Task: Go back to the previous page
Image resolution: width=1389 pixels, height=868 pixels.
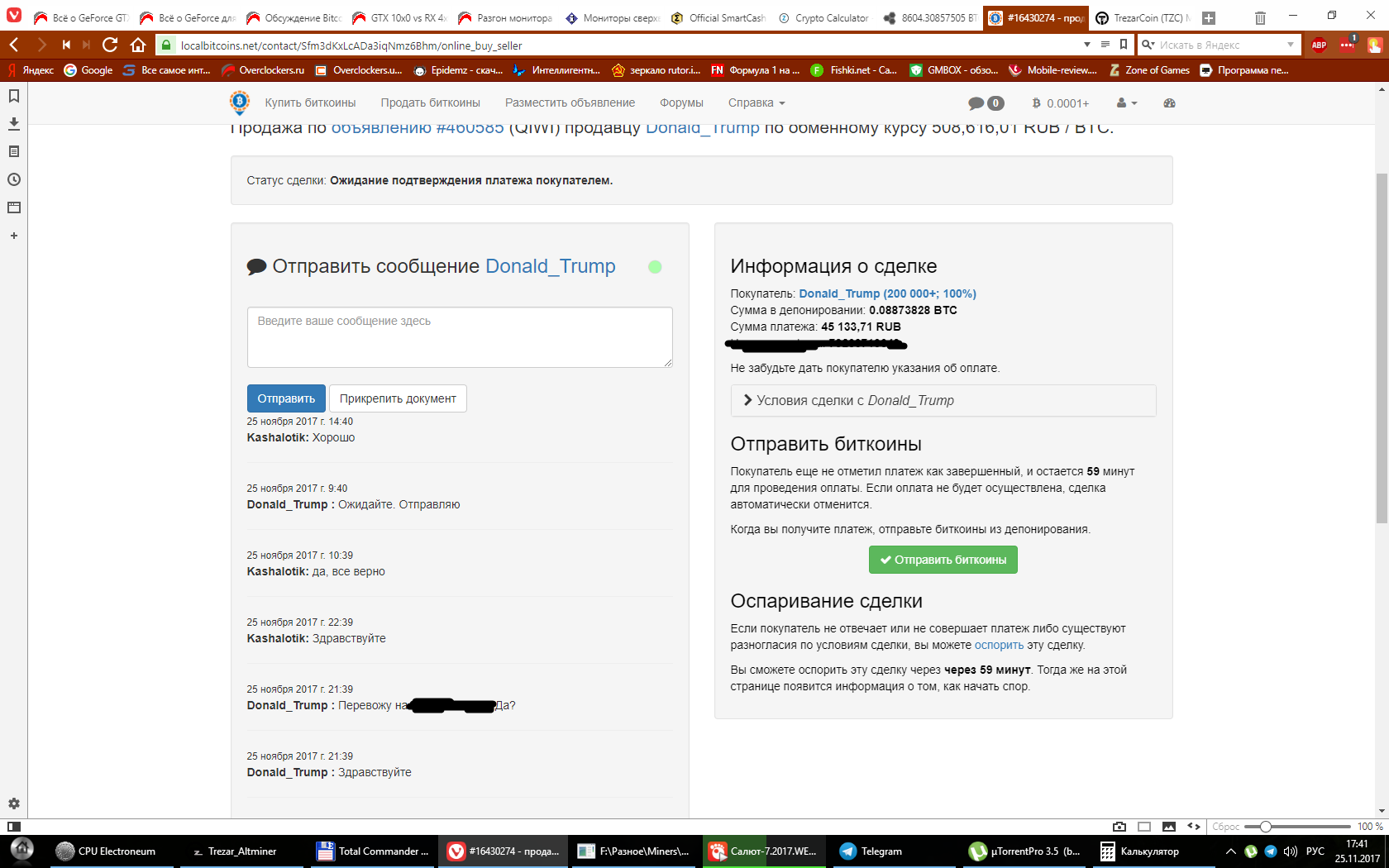Action: 14,45
